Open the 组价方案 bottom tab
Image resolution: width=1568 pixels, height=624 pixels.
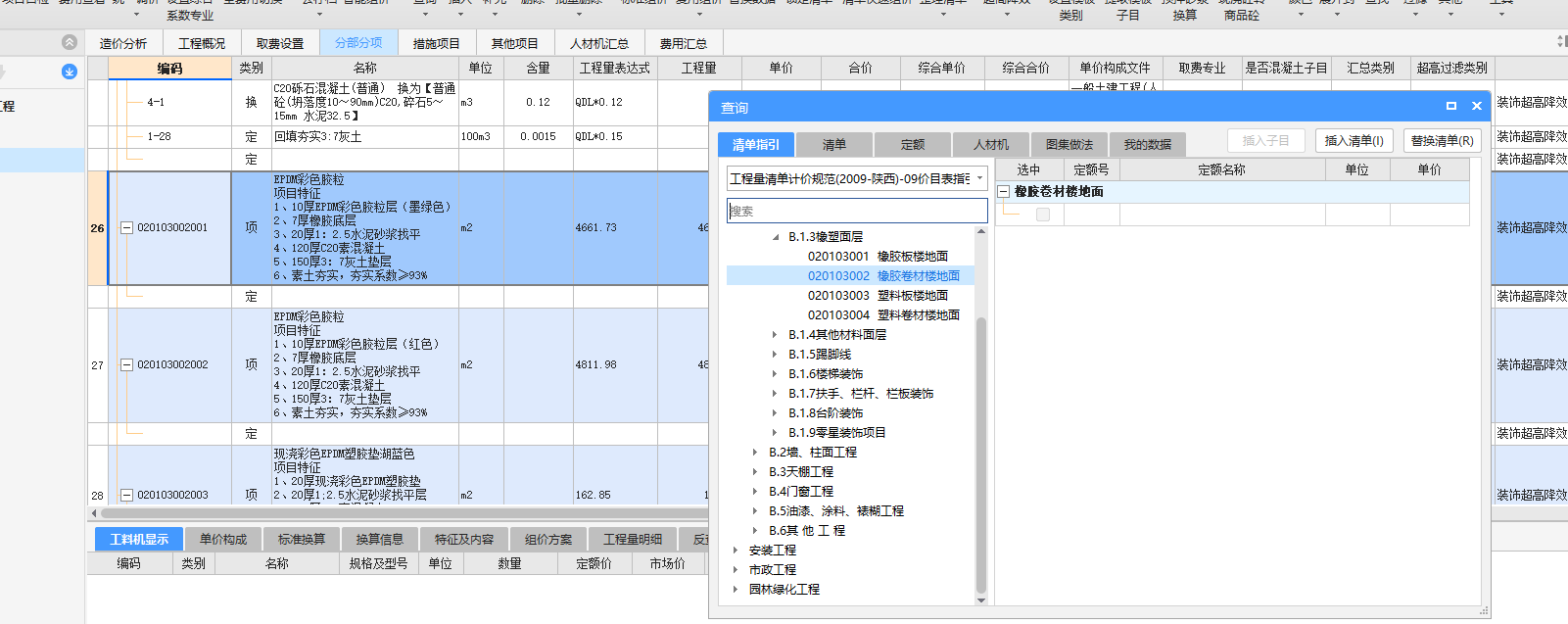click(548, 540)
